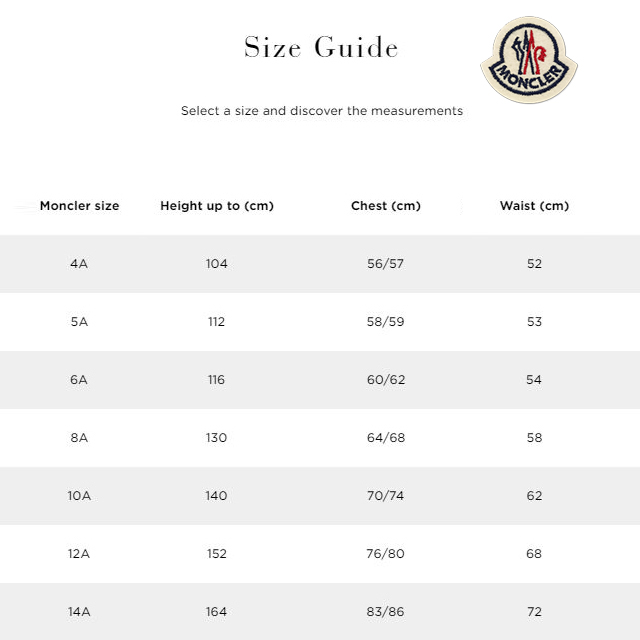Click the Moncler size column header
This screenshot has height=640, width=640.
point(79,206)
